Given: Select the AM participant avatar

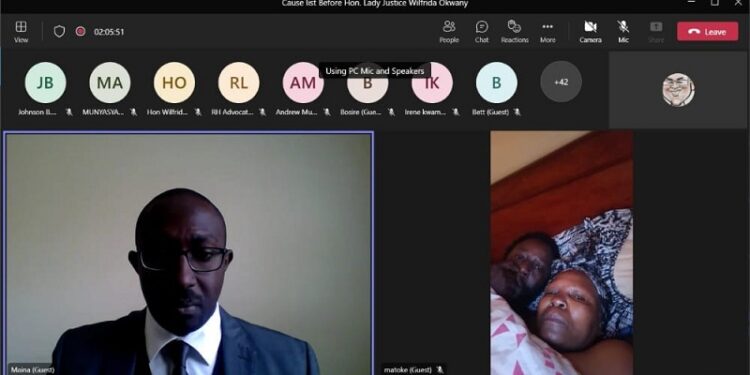Looking at the screenshot, I should coord(303,83).
